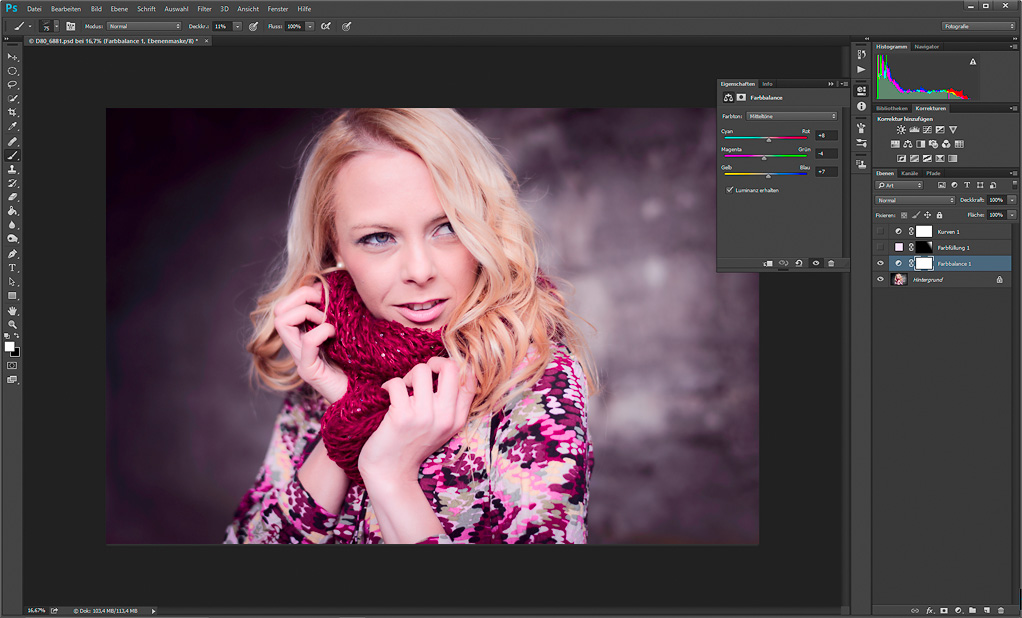This screenshot has height=618, width=1022.
Task: Select the Lasso tool
Action: (x=12, y=85)
